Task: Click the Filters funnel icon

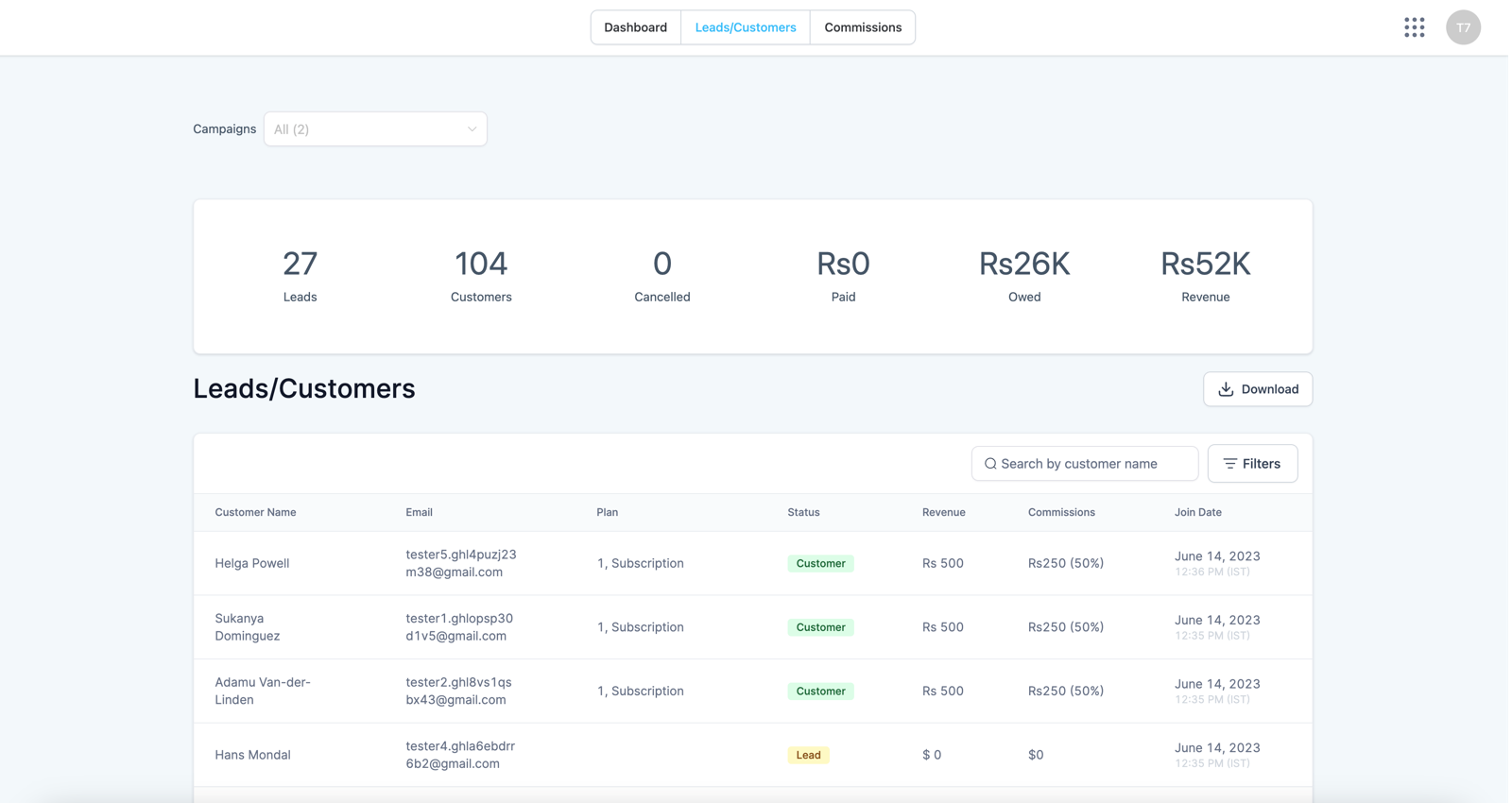Action: 1229,464
